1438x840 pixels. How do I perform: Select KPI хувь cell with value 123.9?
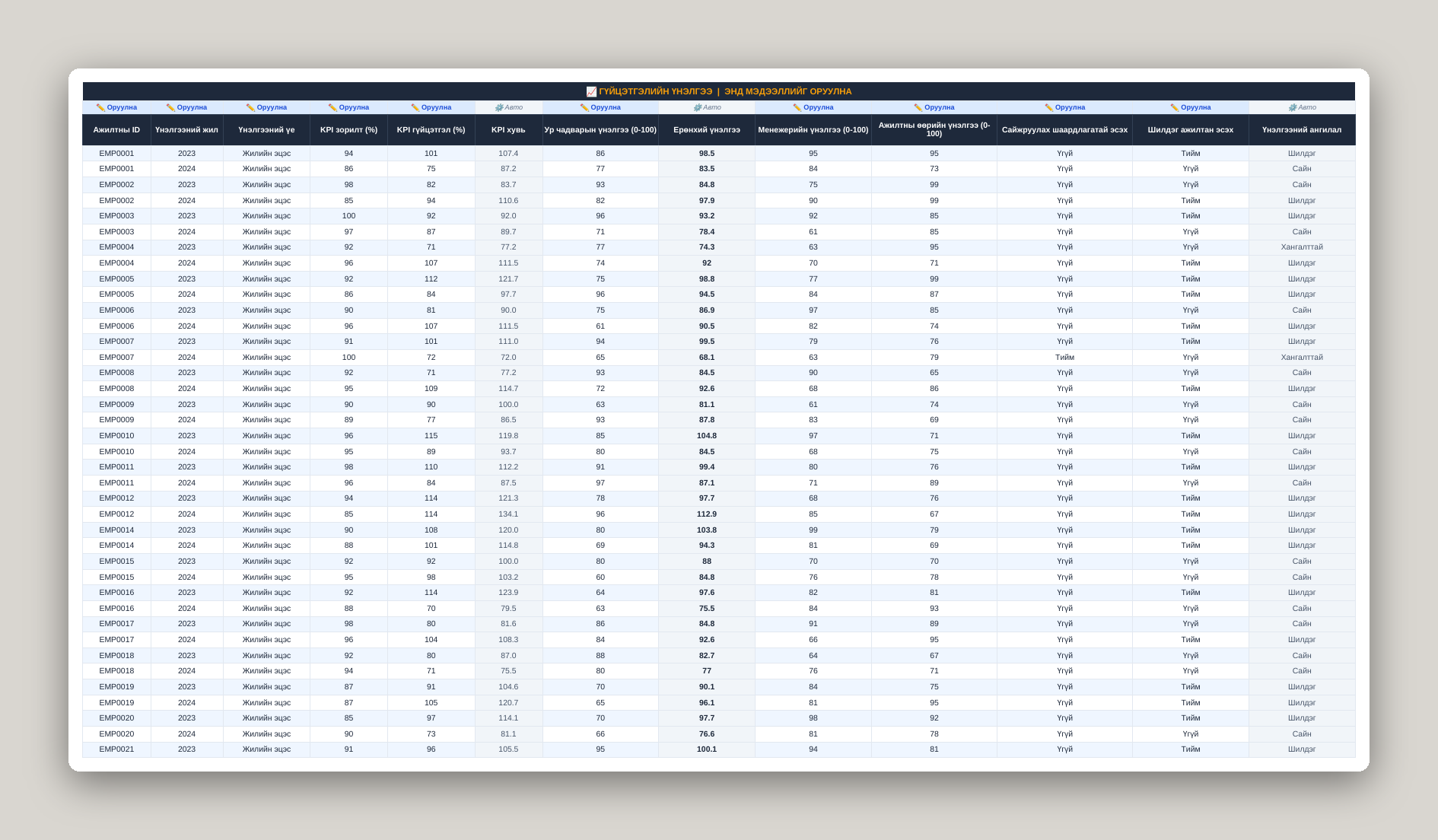[x=508, y=593]
